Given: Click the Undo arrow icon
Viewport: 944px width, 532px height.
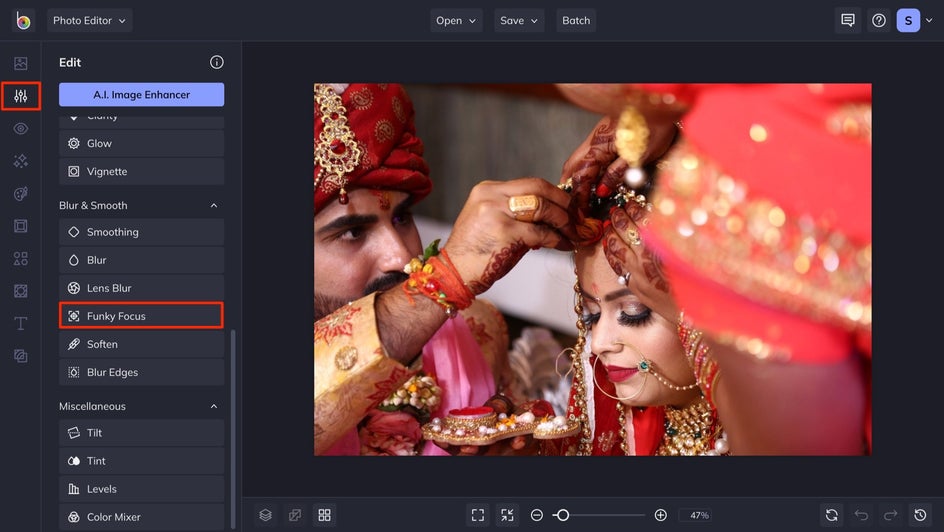Looking at the screenshot, I should 861,515.
